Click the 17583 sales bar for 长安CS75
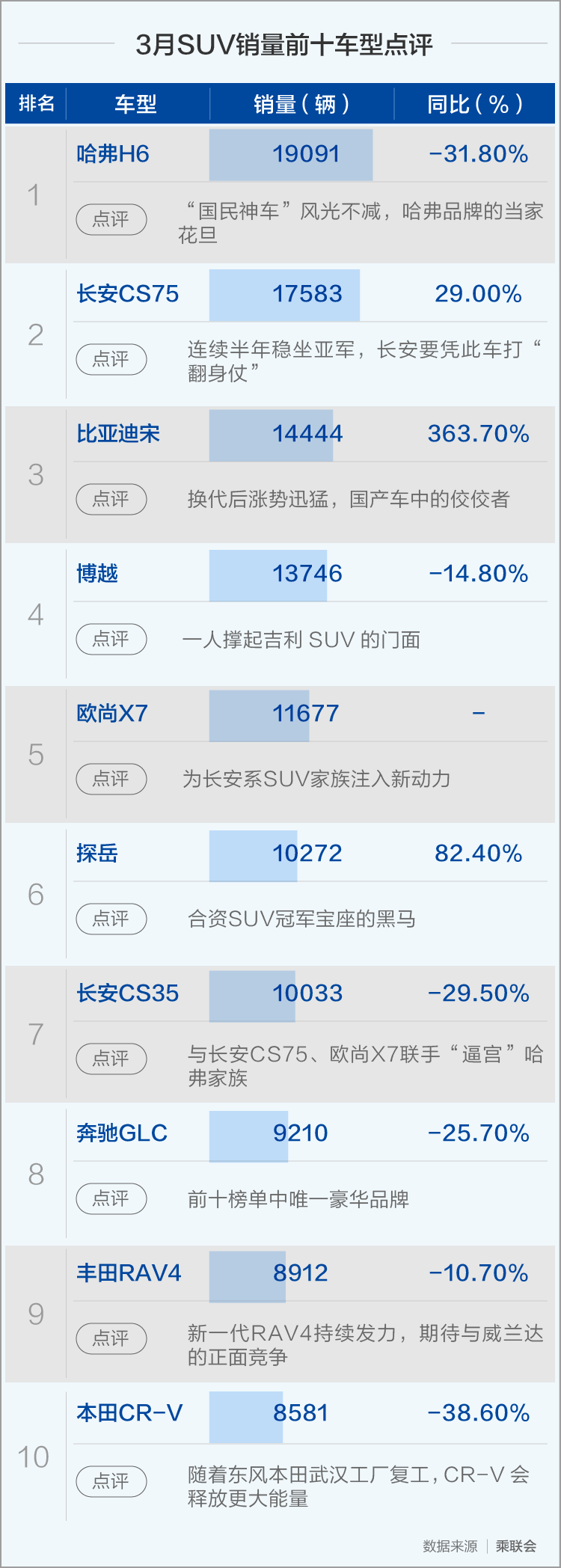The width and height of the screenshot is (561, 1568). click(284, 295)
